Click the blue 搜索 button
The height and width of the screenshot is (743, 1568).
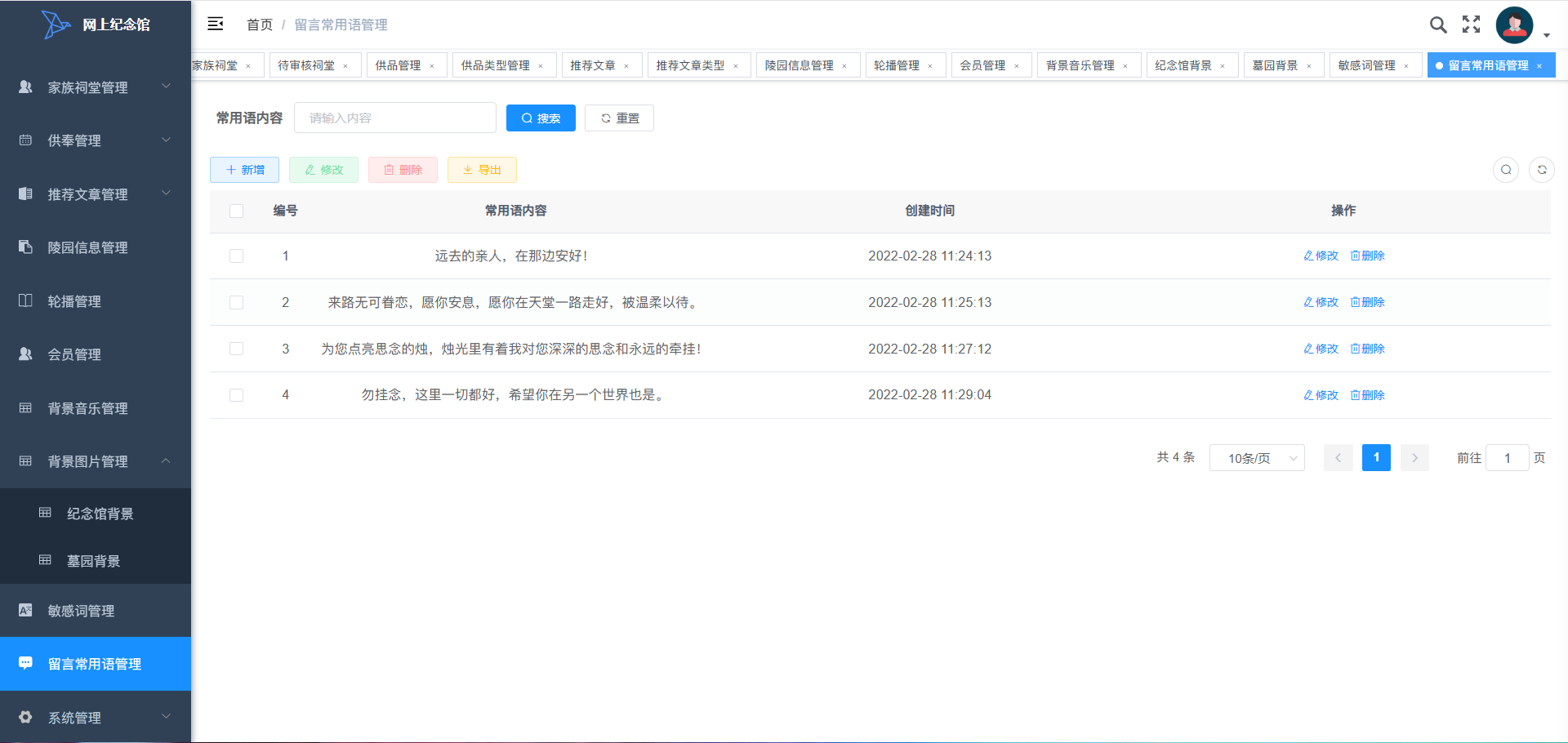point(541,118)
